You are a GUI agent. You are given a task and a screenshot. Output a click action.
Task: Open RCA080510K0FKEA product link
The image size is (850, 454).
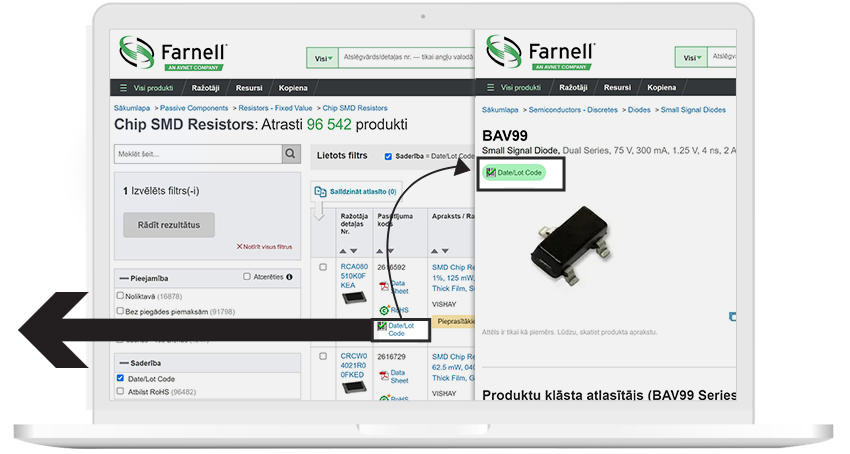pyautogui.click(x=354, y=276)
